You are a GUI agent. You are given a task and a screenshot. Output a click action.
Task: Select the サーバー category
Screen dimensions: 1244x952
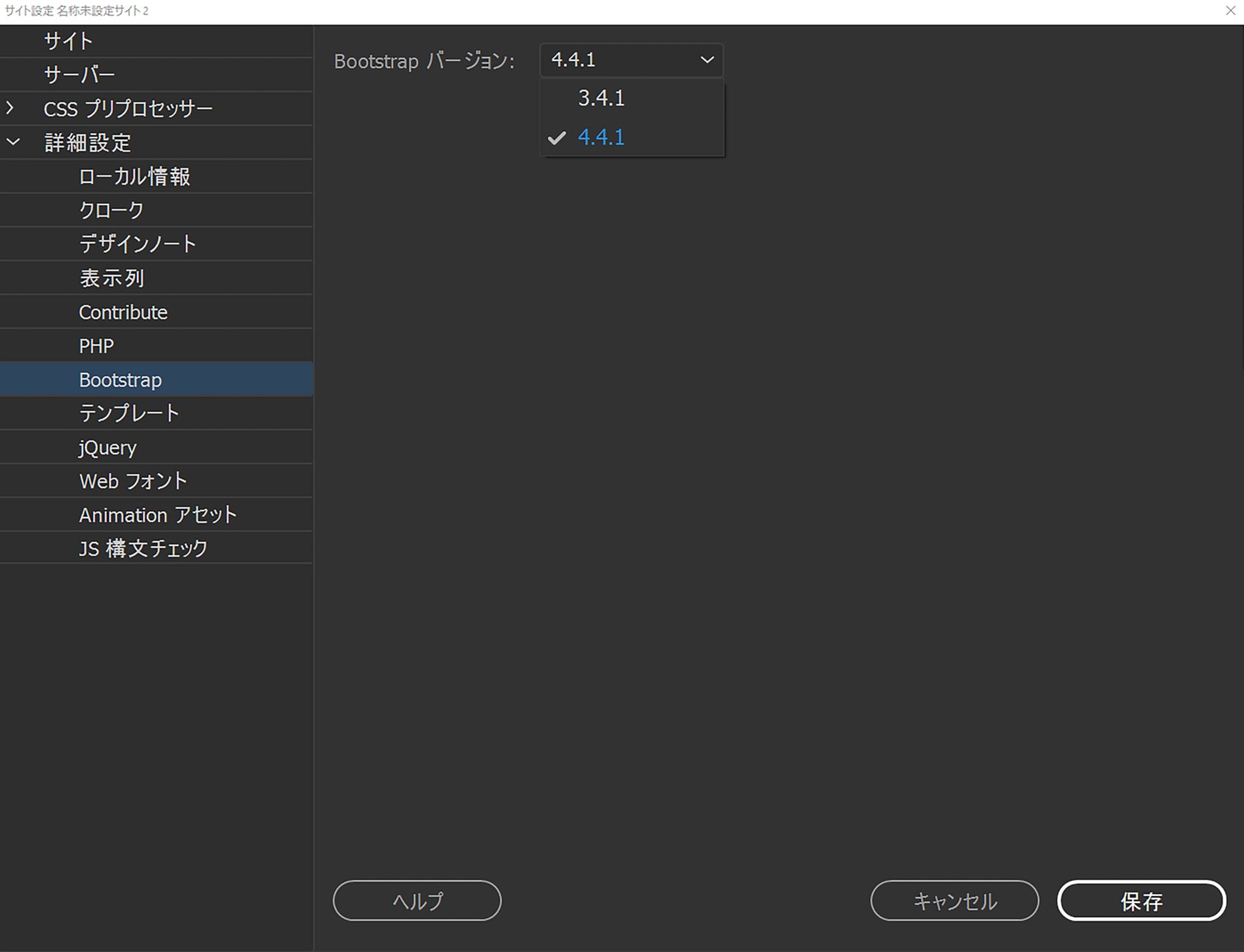tap(78, 74)
